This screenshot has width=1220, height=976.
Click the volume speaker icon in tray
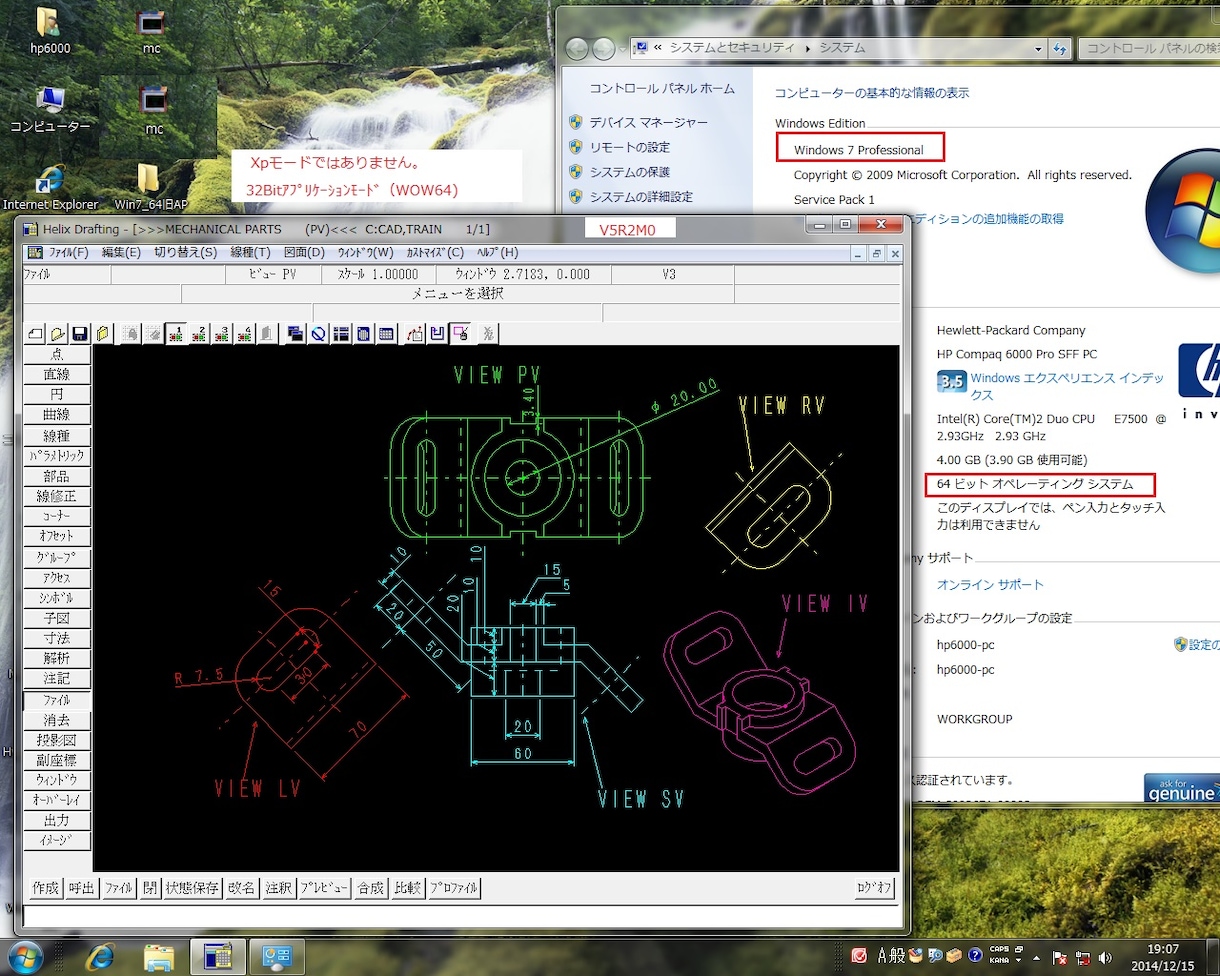[x=1104, y=957]
